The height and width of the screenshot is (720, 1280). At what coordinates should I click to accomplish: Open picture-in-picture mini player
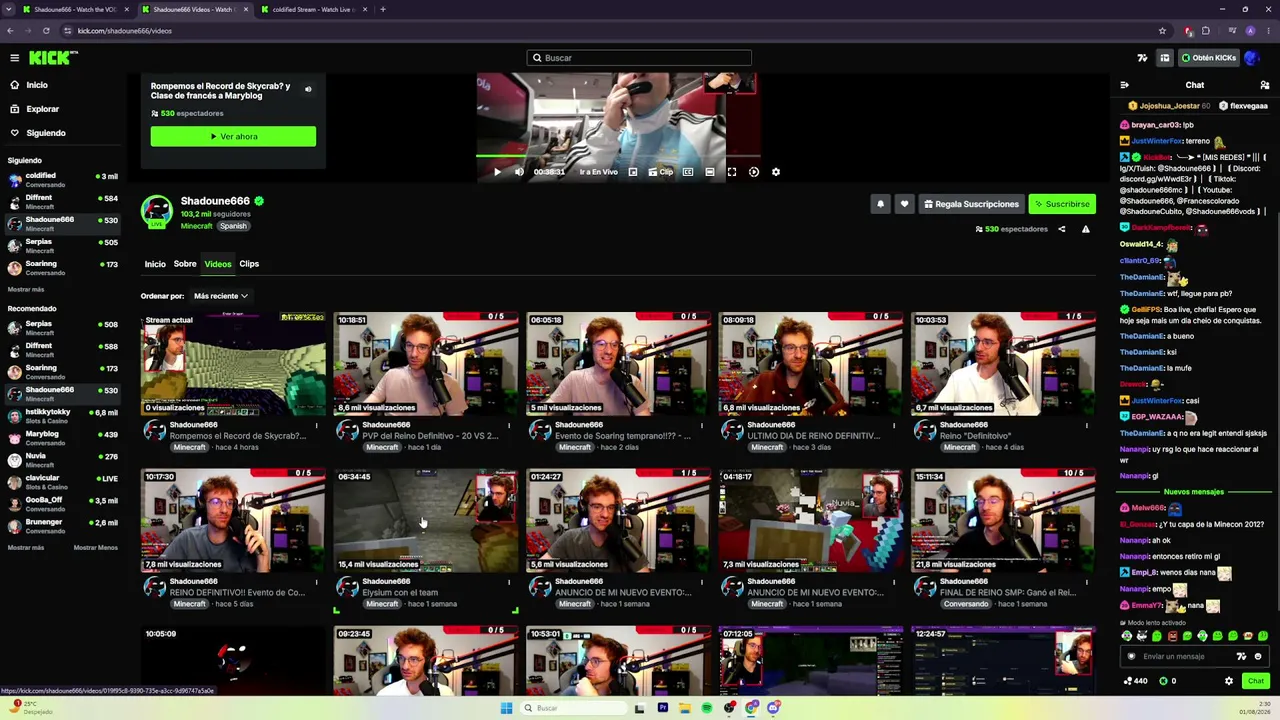(633, 172)
